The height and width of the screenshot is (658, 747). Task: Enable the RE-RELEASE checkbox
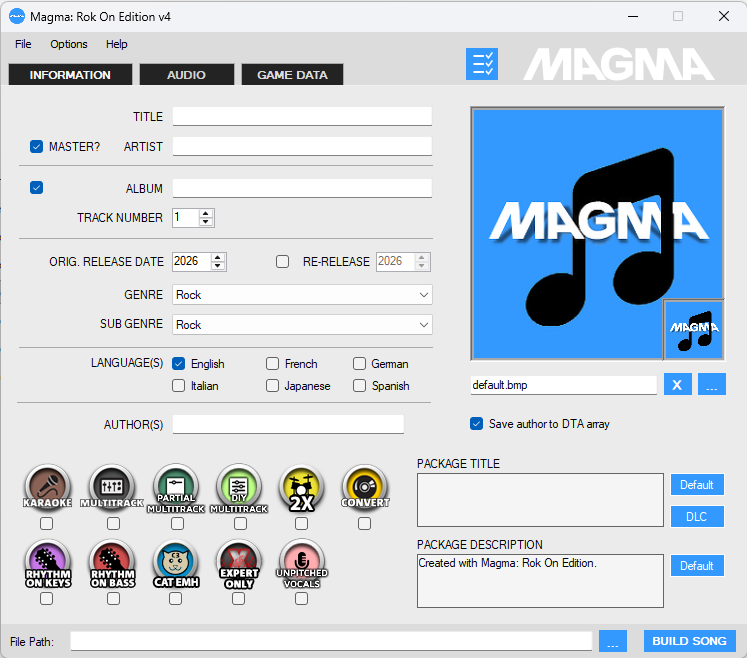pyautogui.click(x=283, y=262)
